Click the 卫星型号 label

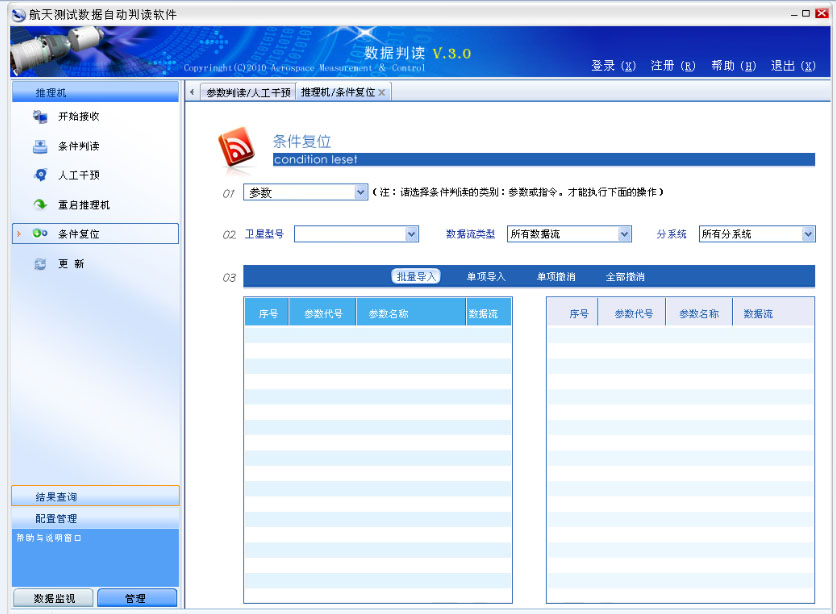point(264,234)
